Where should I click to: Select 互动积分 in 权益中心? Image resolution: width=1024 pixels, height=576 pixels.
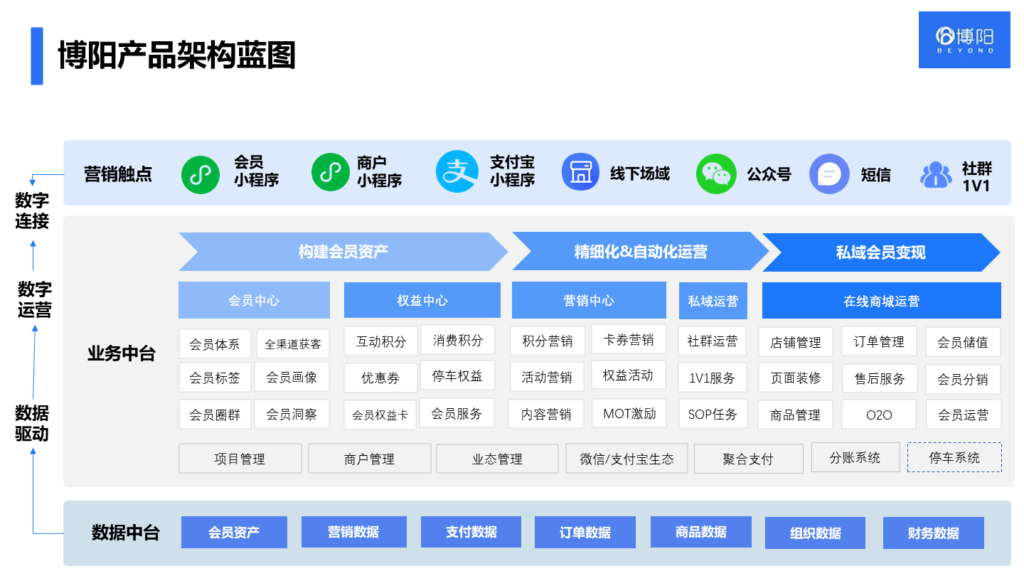pyautogui.click(x=380, y=340)
